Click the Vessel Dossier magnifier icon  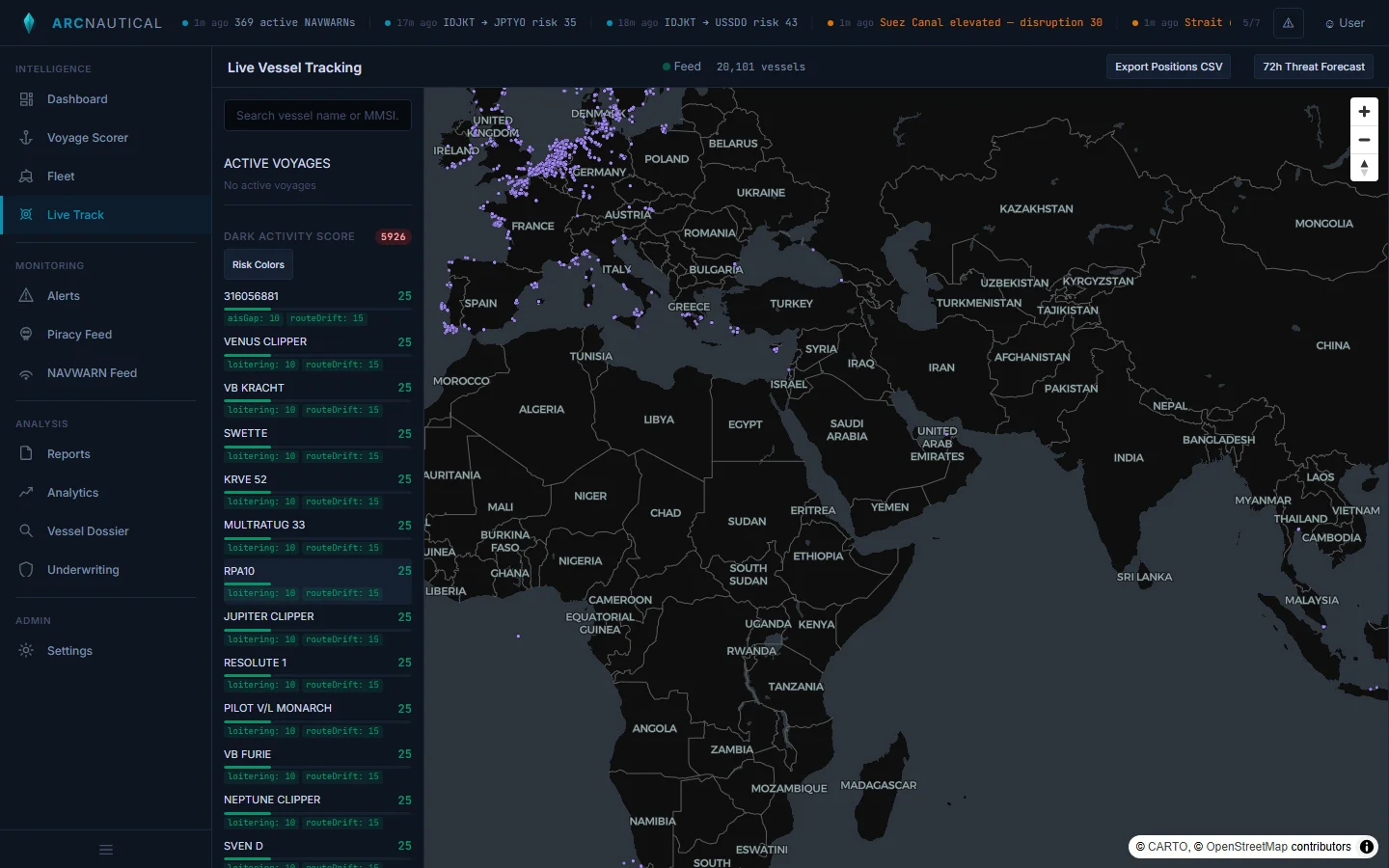click(26, 531)
